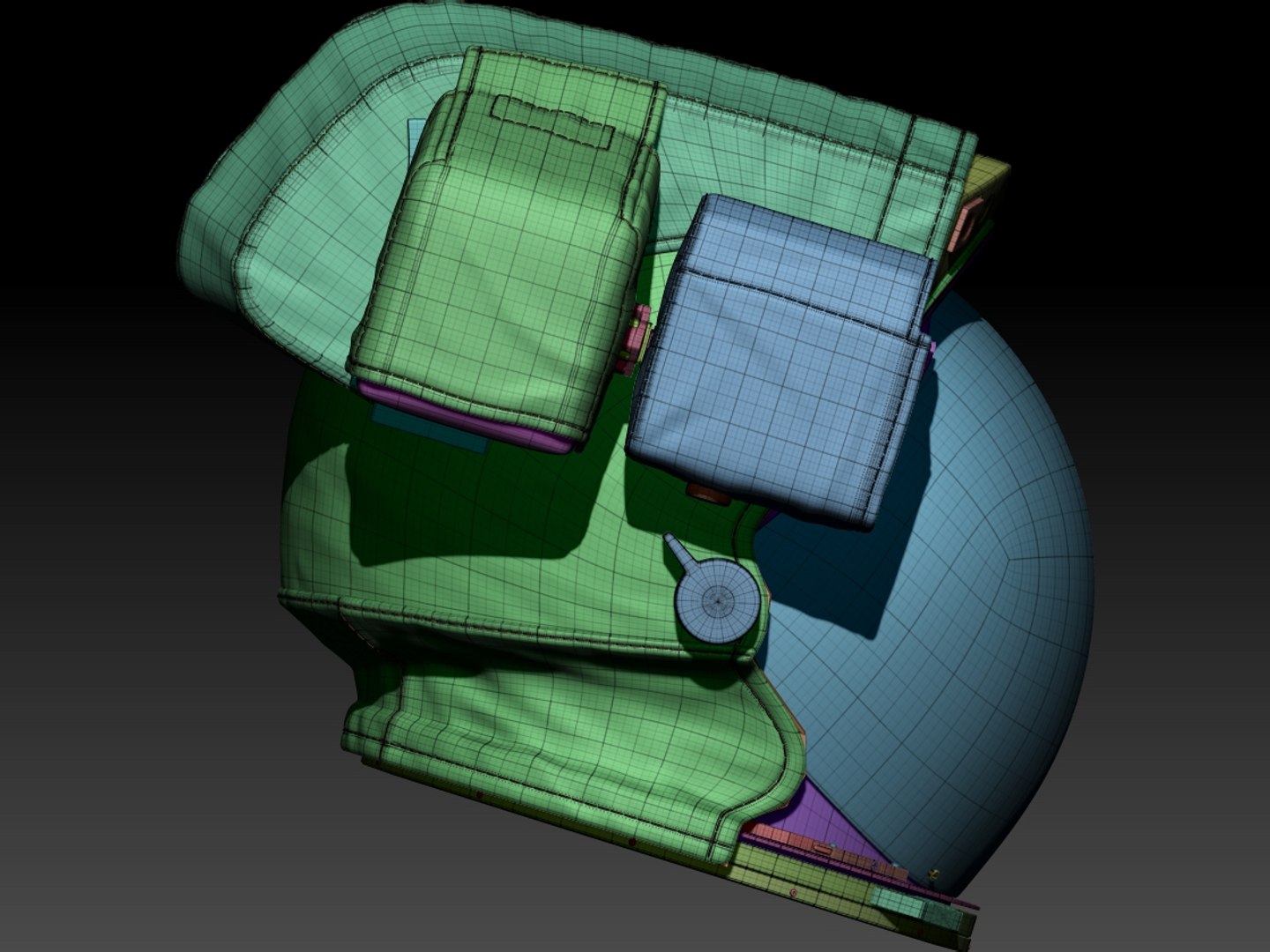The height and width of the screenshot is (952, 1270).
Task: Select the stitched rectangular patch on green pouch
Action: click(553, 121)
